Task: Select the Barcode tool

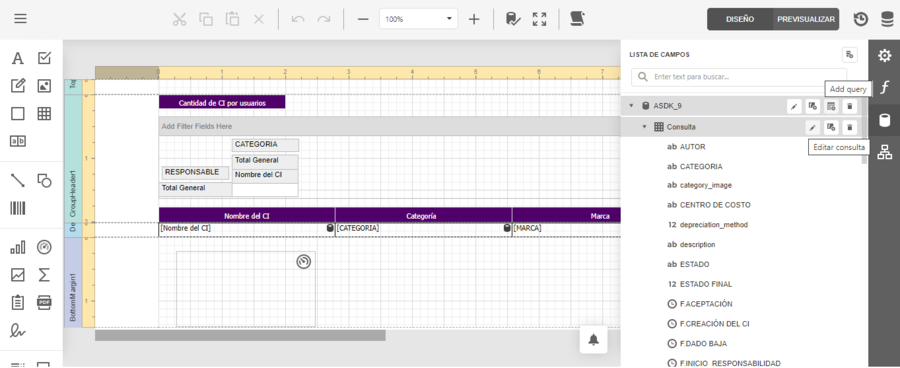Action: [18, 208]
